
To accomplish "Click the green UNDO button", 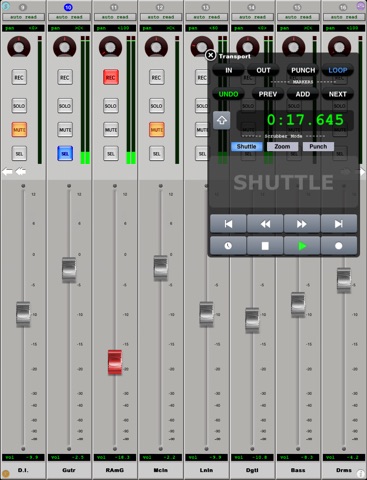I will click(x=228, y=94).
